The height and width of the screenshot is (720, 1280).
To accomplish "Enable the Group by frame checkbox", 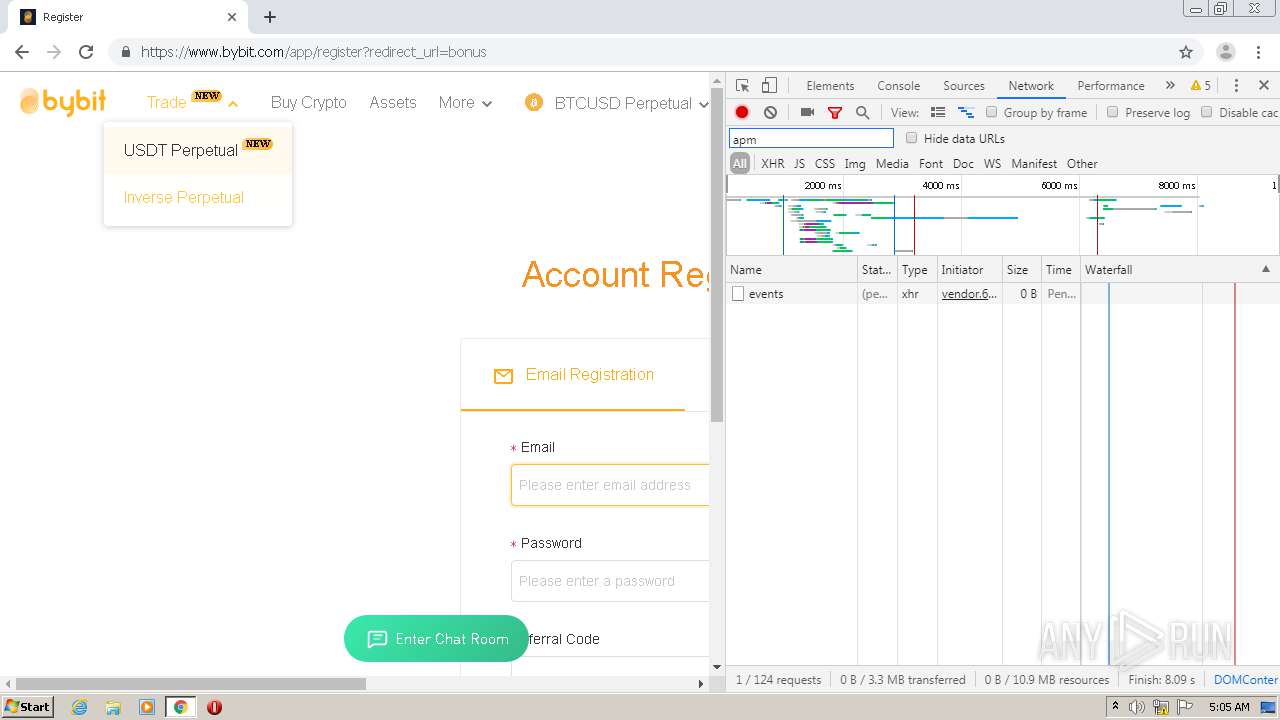I will point(992,112).
